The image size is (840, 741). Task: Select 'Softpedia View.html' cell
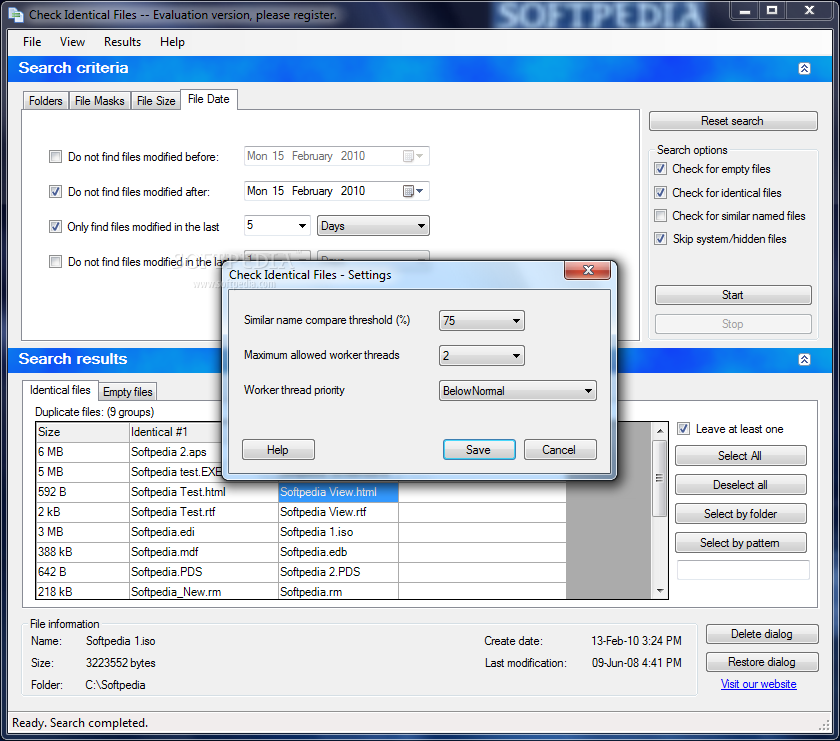338,492
